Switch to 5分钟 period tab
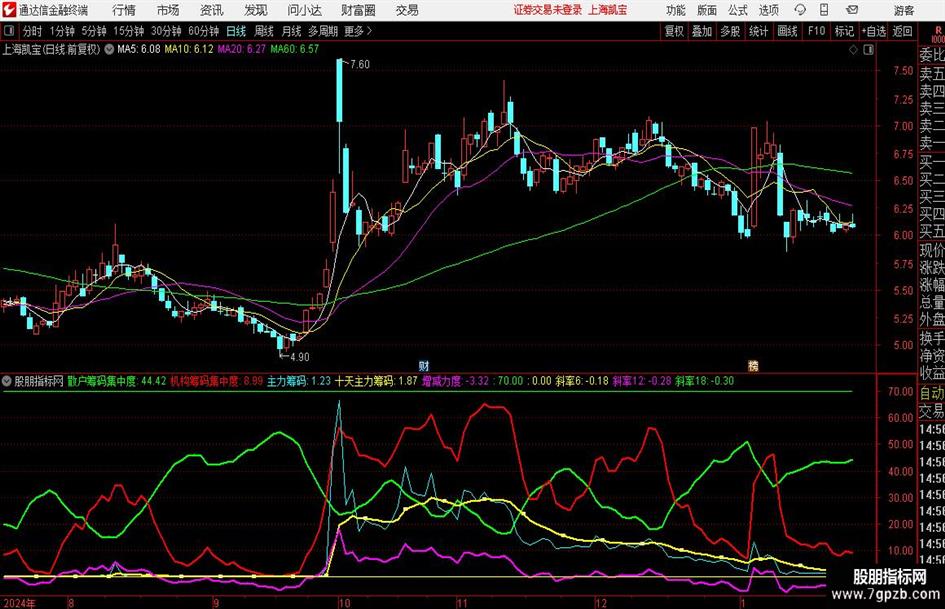Image resolution: width=945 pixels, height=609 pixels. pos(93,31)
